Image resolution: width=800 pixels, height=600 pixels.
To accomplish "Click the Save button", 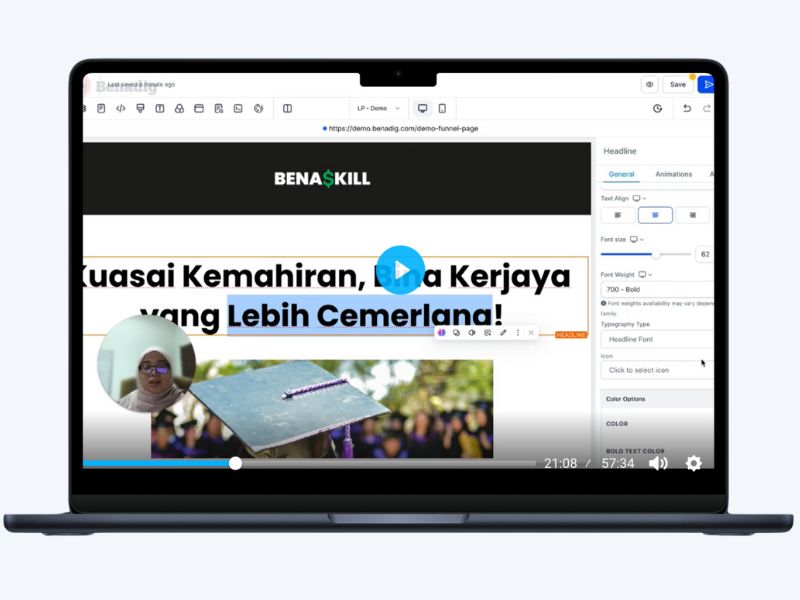I will pos(678,85).
